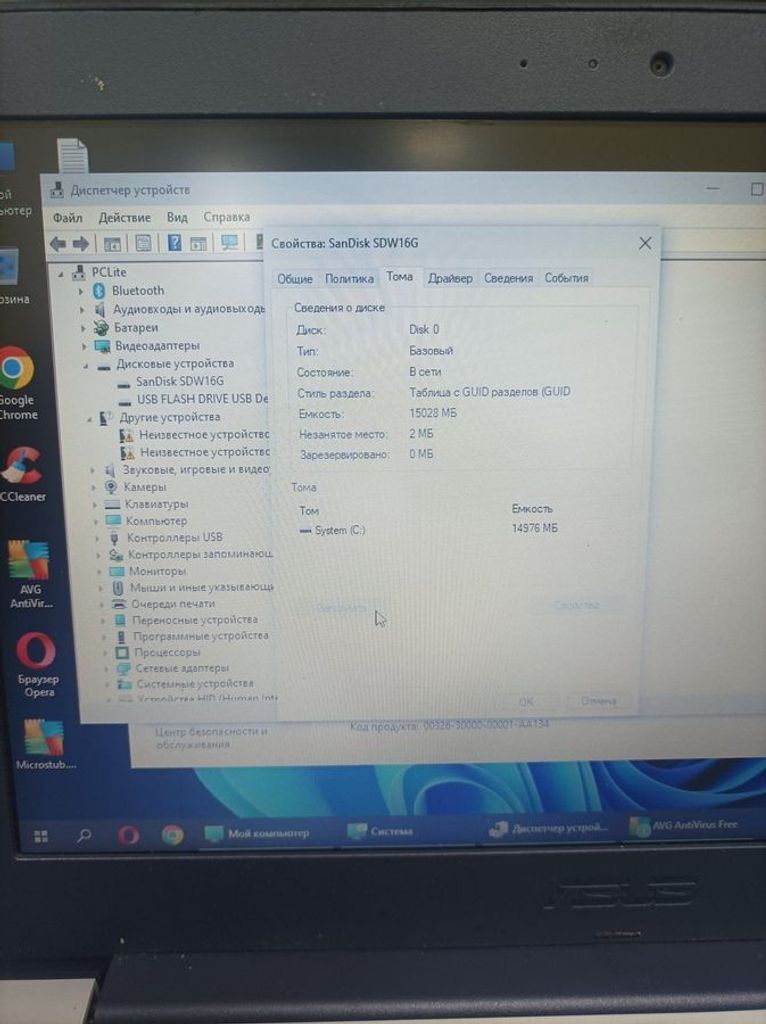Image resolution: width=766 pixels, height=1024 pixels.
Task: Collapse the Дисковые устройства tree node
Action: click(x=85, y=365)
